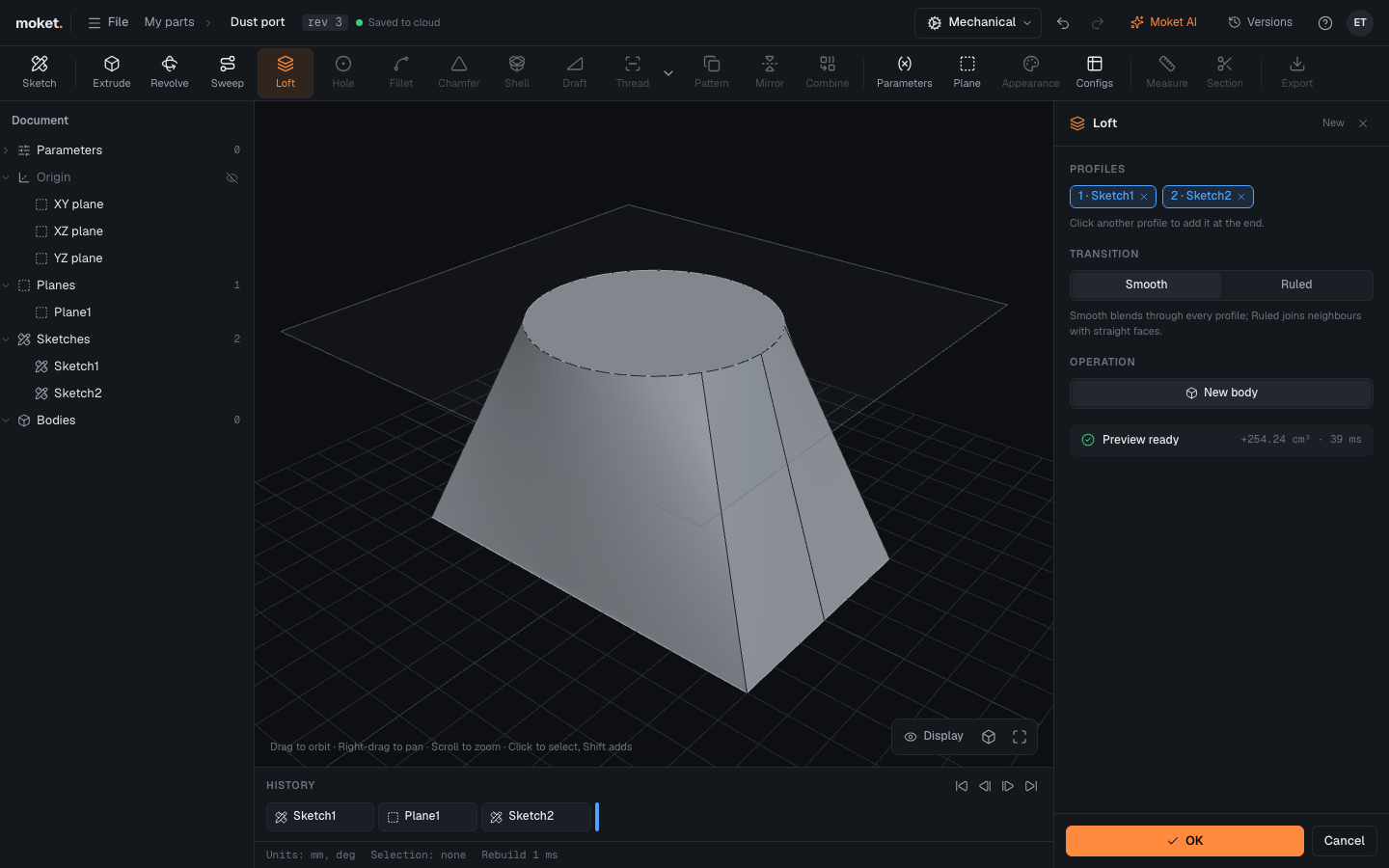Launch Moket AI assistant
Viewport: 1389px width, 868px height.
pyautogui.click(x=1163, y=22)
